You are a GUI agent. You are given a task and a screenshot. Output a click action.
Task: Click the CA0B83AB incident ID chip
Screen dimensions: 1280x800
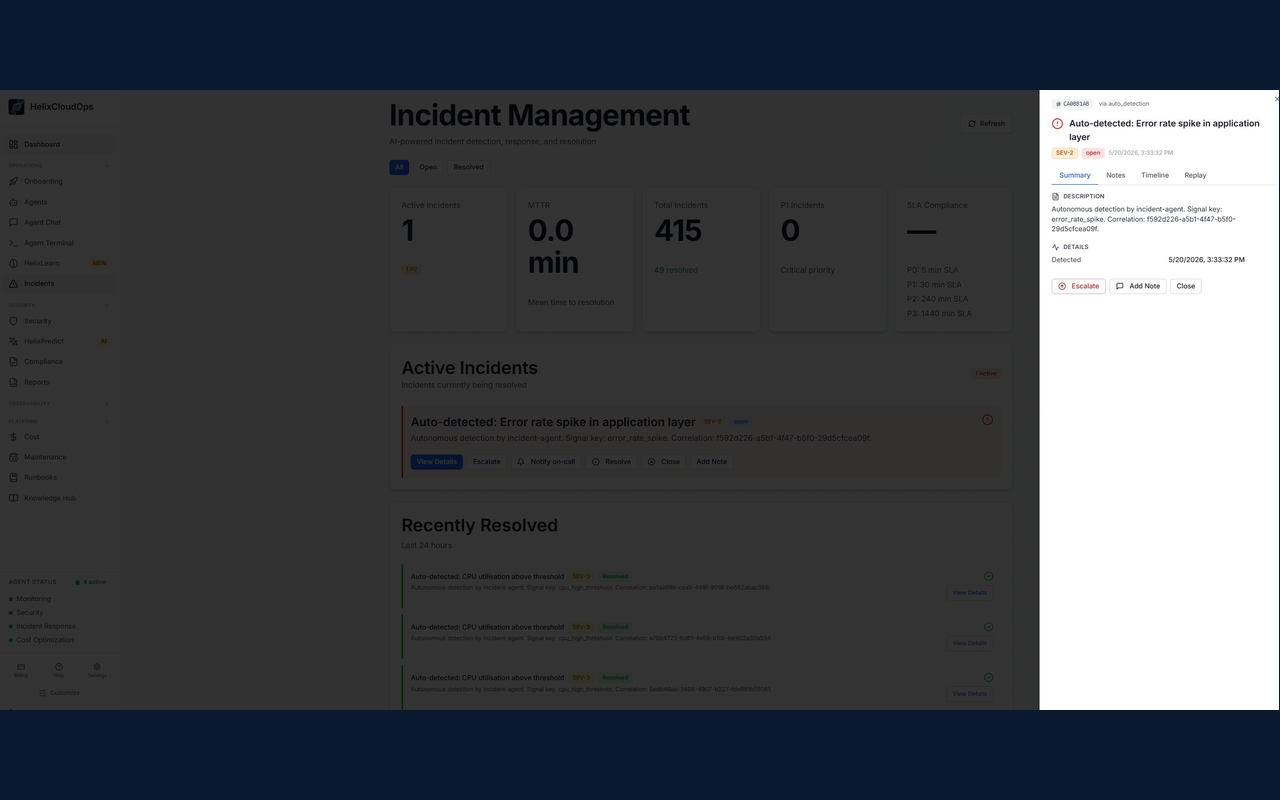point(1072,104)
